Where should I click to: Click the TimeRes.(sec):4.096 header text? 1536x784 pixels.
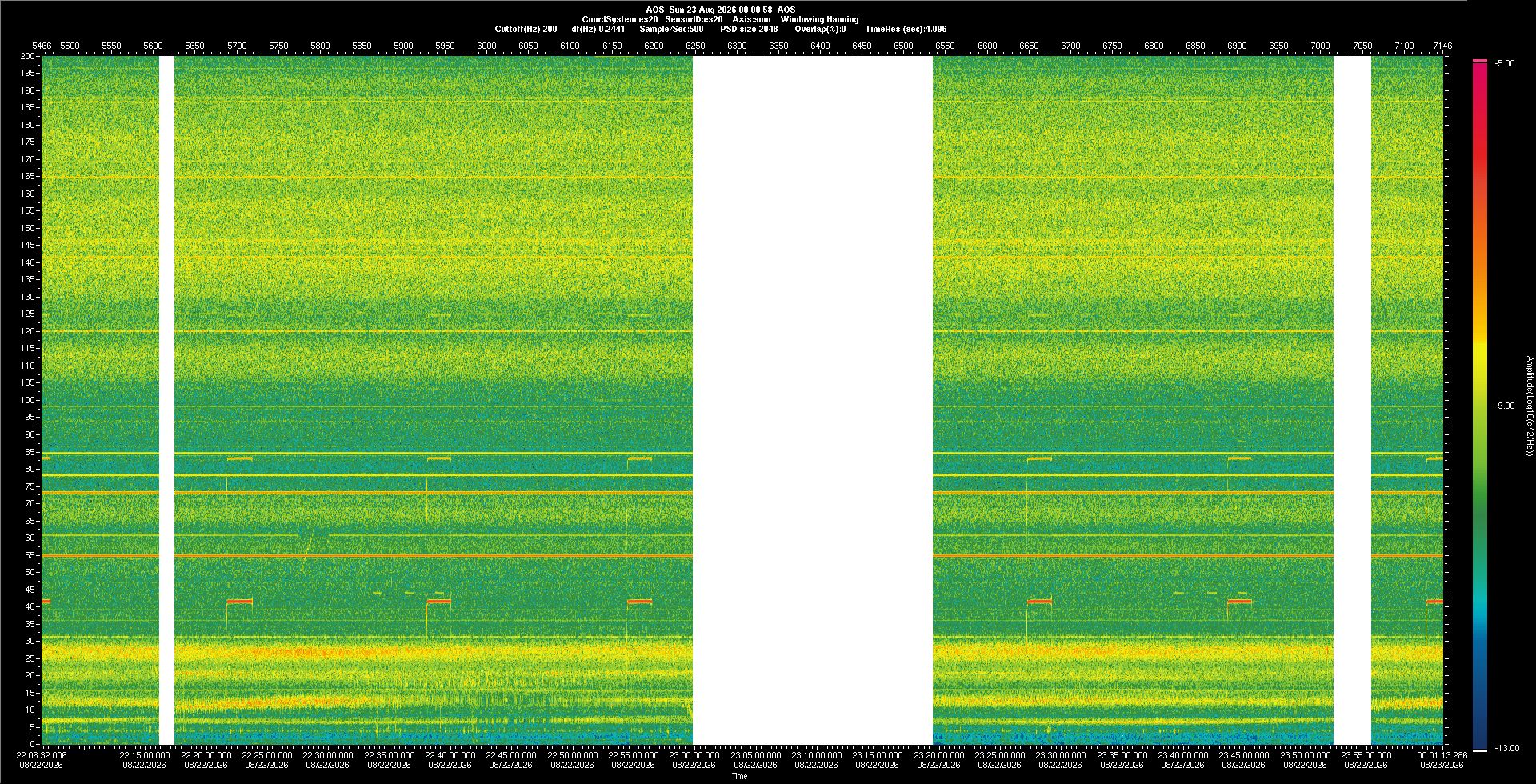click(906, 29)
